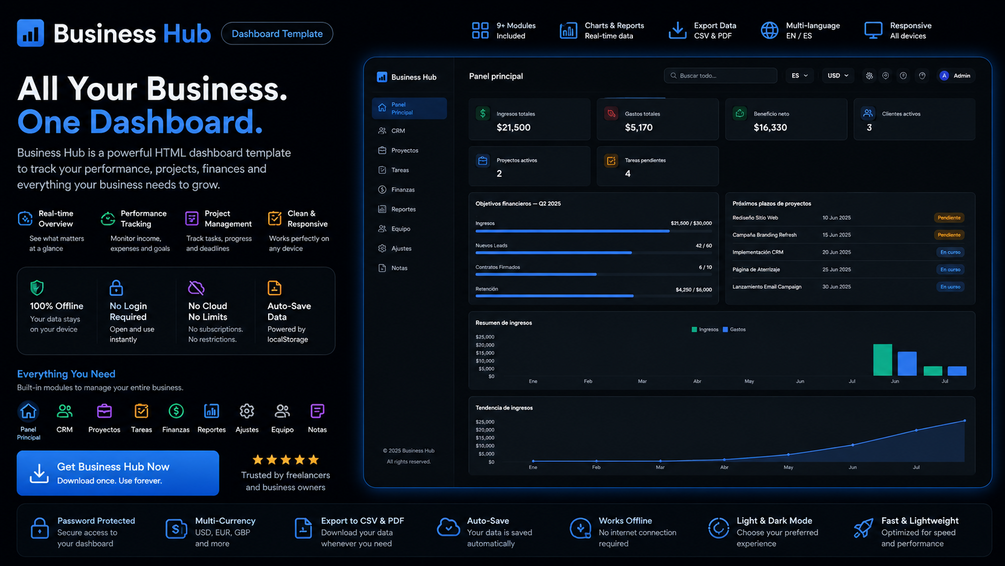Click the Ajustes gear module icon
The image size is (1005, 566).
(247, 411)
